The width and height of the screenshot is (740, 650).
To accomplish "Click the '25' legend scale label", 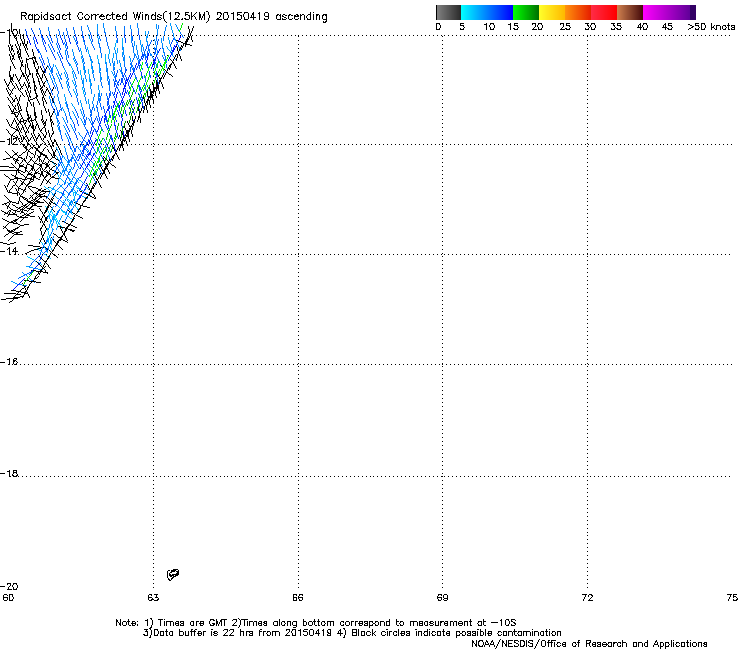I will click(565, 27).
